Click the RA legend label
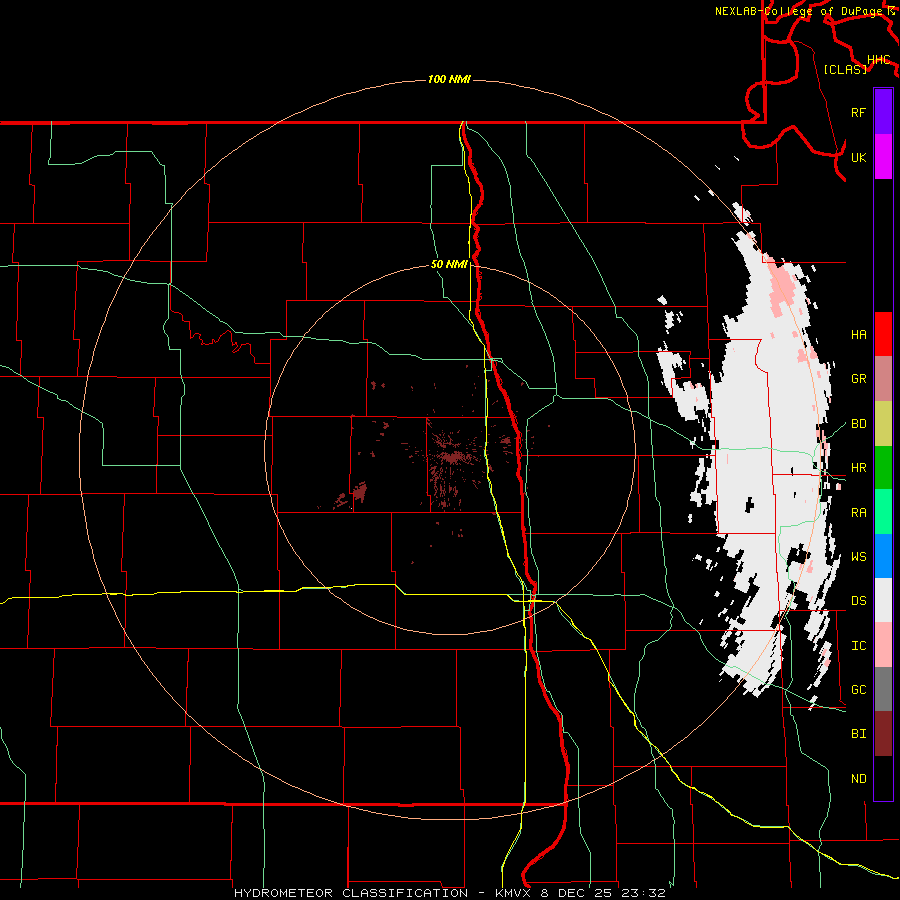Image resolution: width=900 pixels, height=900 pixels. coord(858,513)
